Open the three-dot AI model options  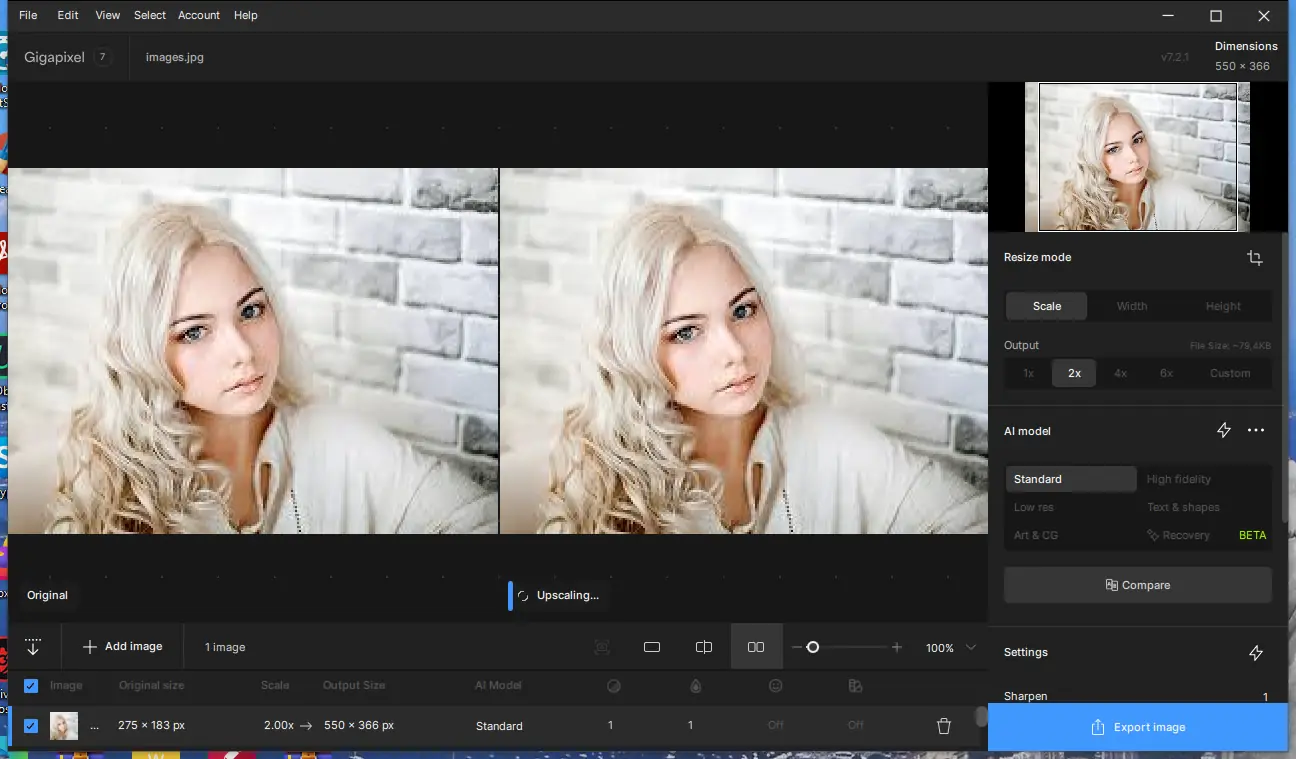1256,430
